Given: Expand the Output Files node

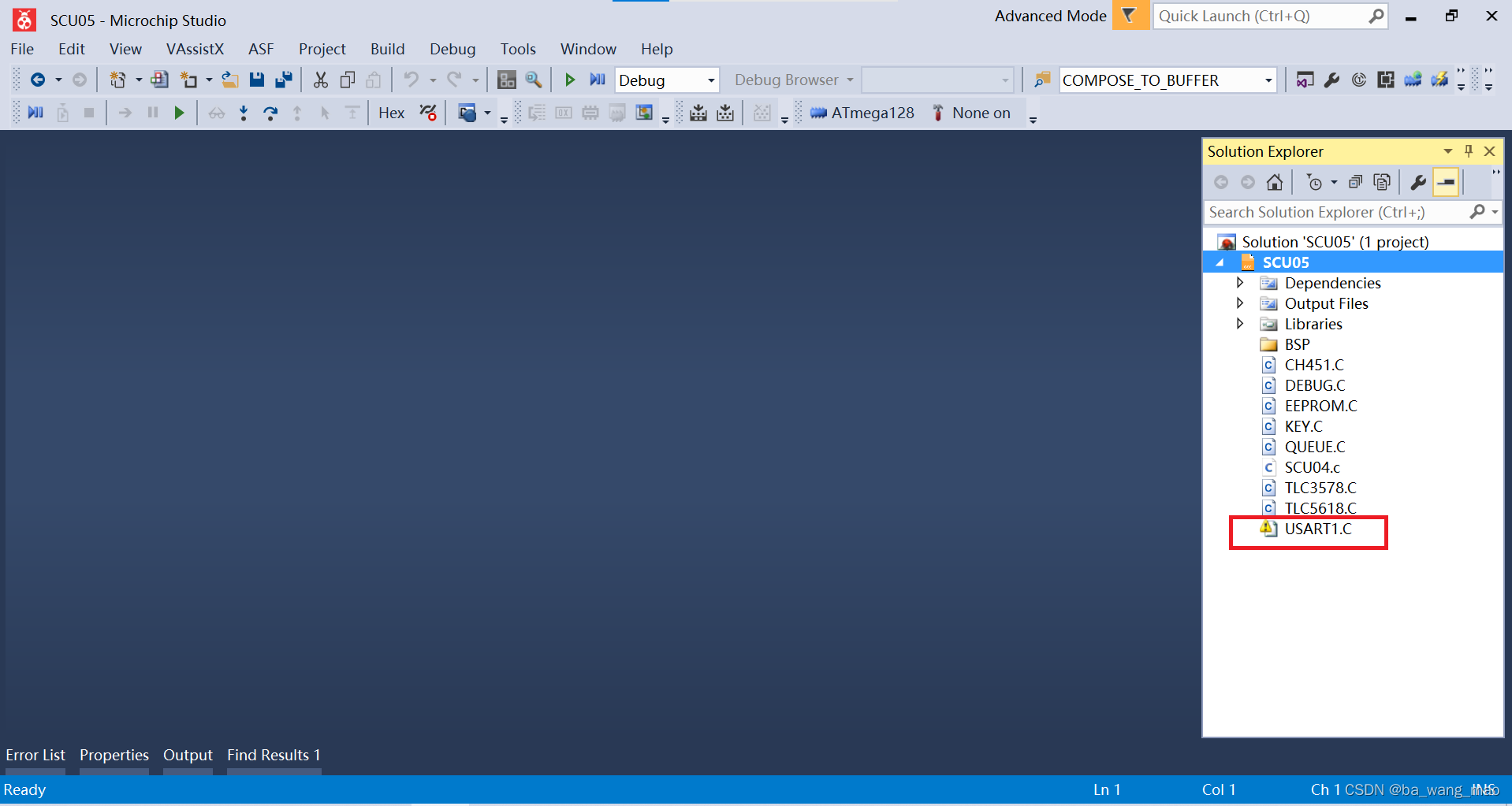Looking at the screenshot, I should [x=1240, y=303].
